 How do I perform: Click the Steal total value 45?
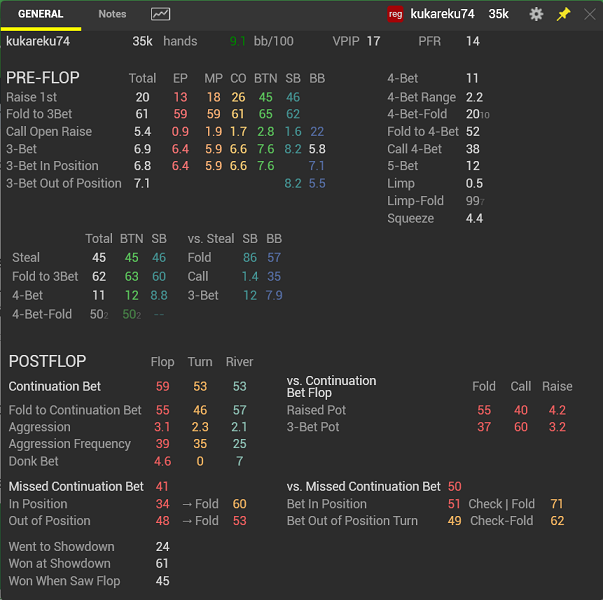tap(99, 257)
